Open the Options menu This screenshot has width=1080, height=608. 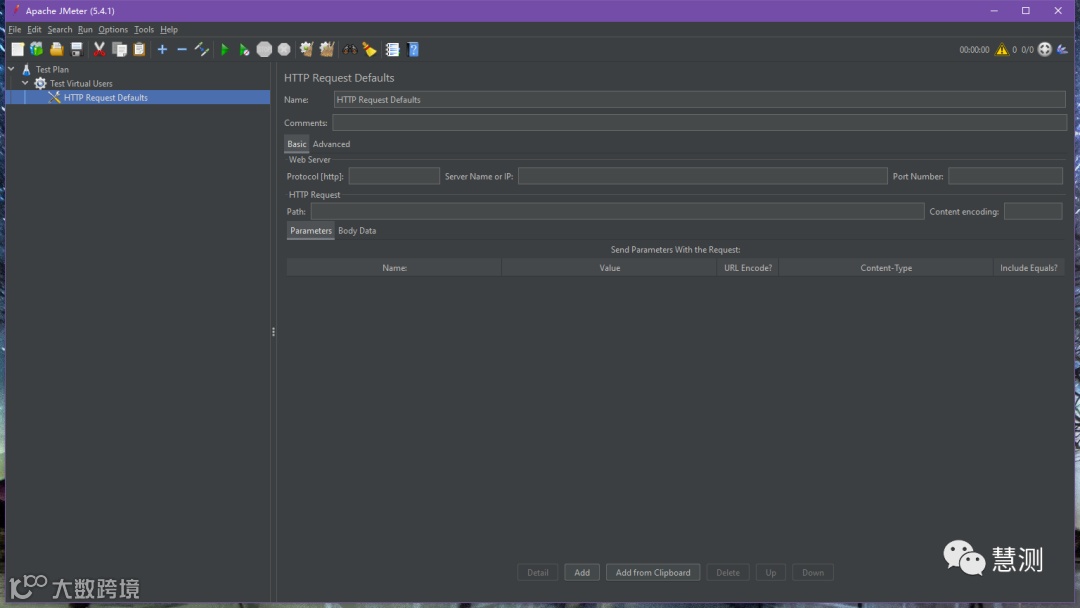pos(113,30)
